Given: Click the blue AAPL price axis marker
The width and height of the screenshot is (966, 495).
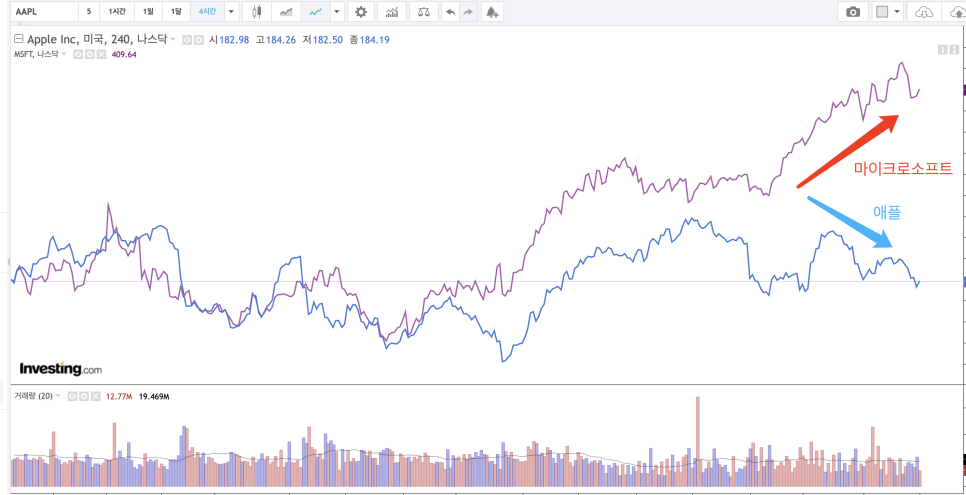Looking at the screenshot, I should click(964, 282).
